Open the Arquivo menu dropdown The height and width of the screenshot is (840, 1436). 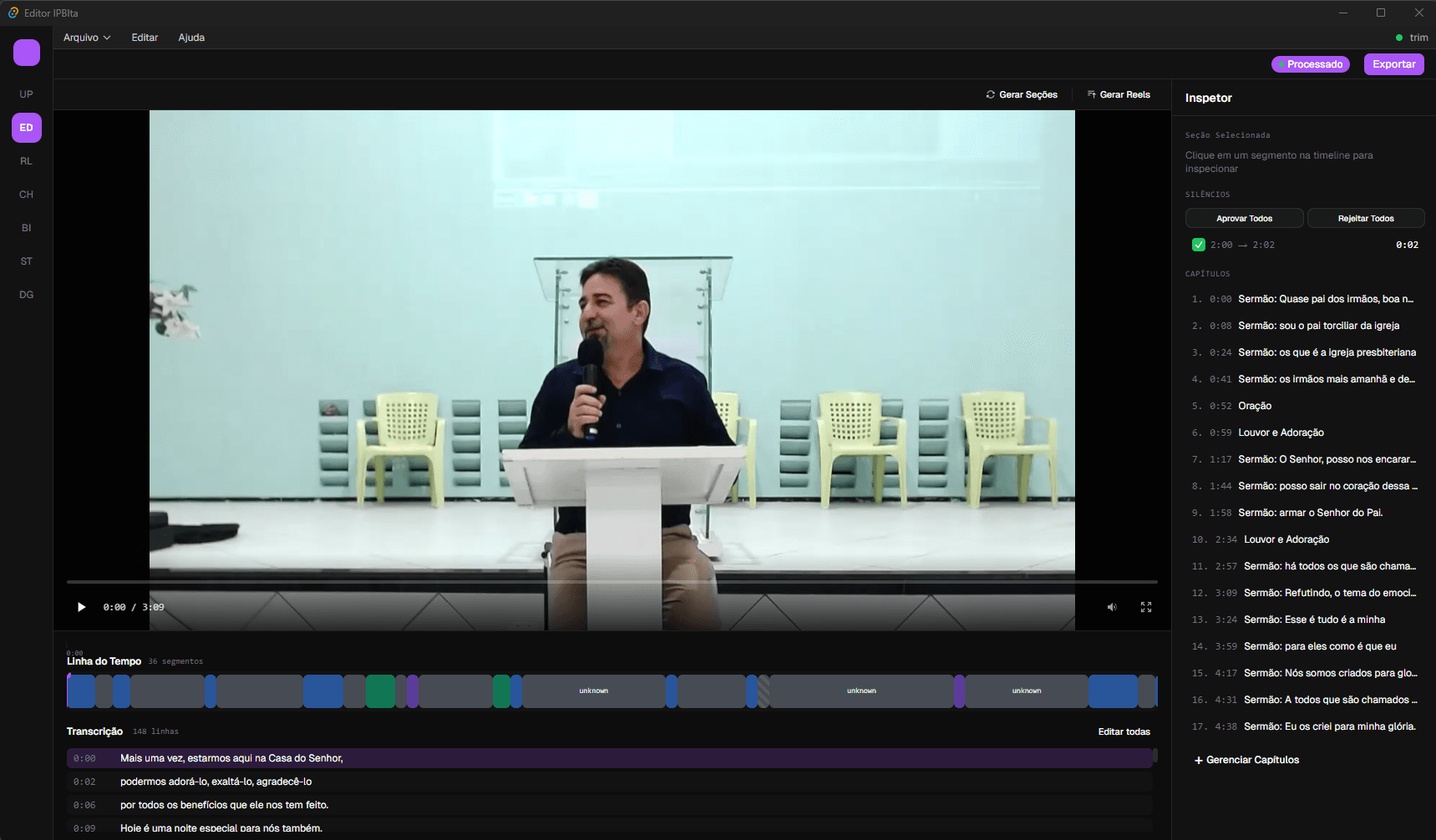pos(87,38)
